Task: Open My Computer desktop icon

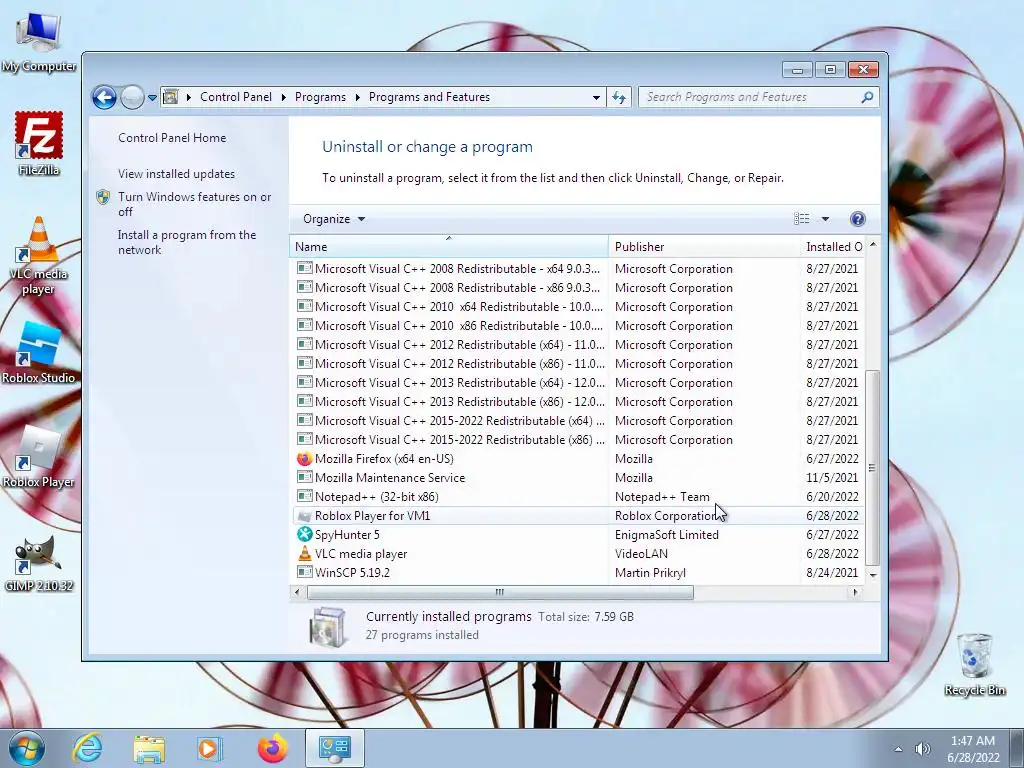Action: pos(39,42)
